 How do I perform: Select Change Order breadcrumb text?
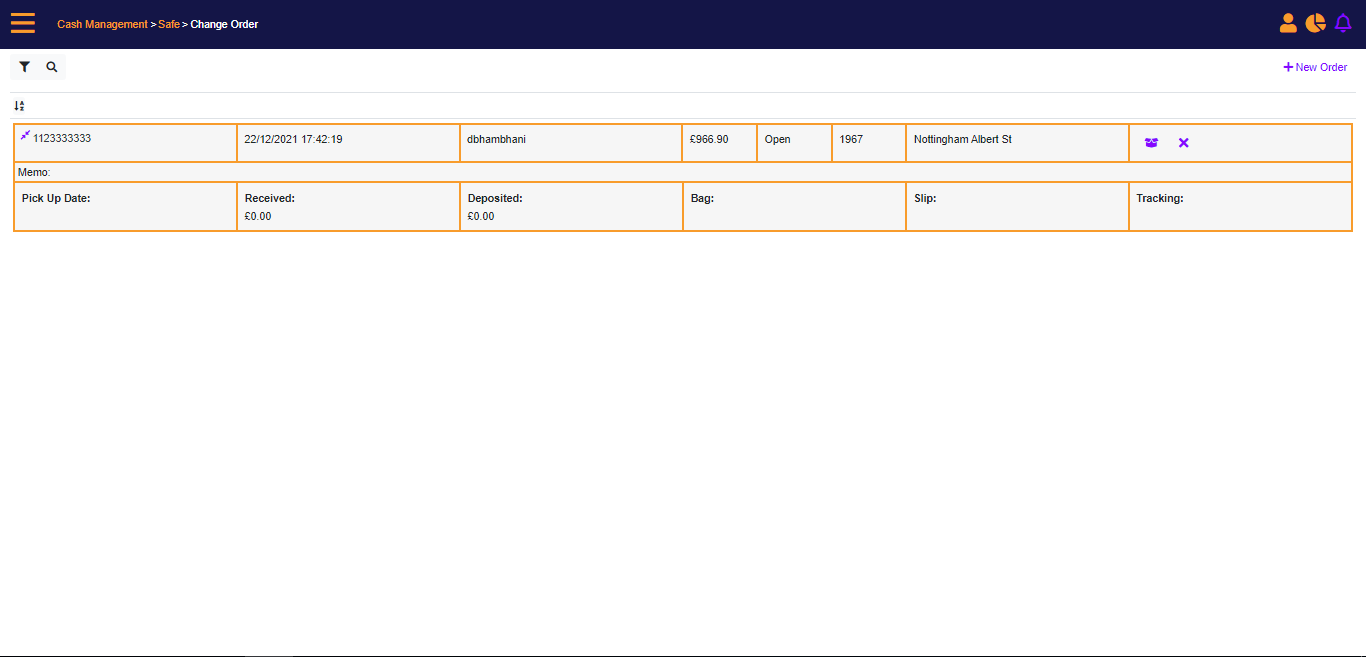click(x=224, y=24)
